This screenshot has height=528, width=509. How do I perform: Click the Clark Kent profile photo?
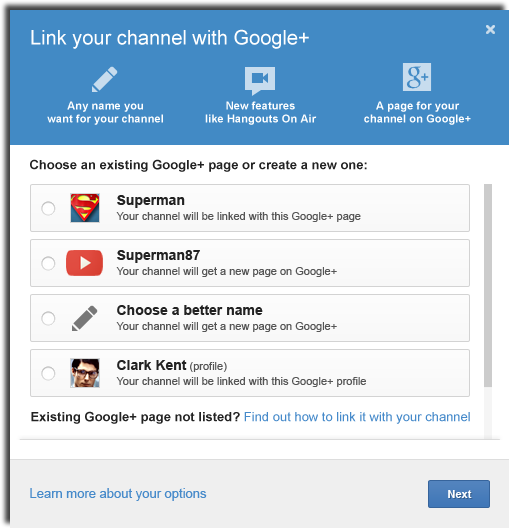(85, 373)
